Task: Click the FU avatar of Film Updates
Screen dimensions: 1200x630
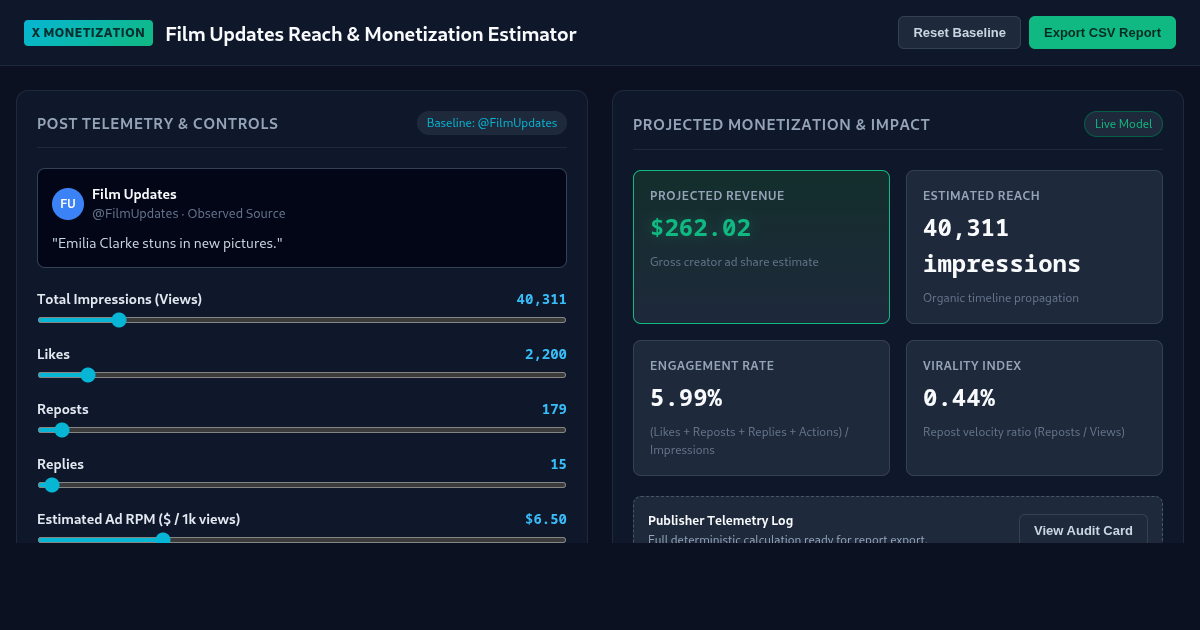Action: [x=68, y=204]
